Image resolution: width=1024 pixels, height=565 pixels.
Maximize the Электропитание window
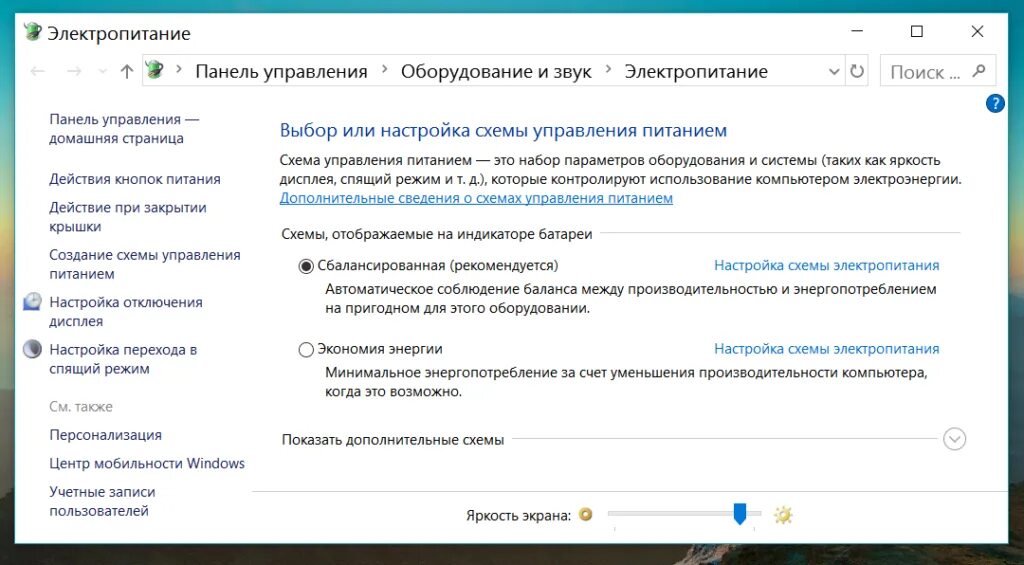tap(917, 31)
